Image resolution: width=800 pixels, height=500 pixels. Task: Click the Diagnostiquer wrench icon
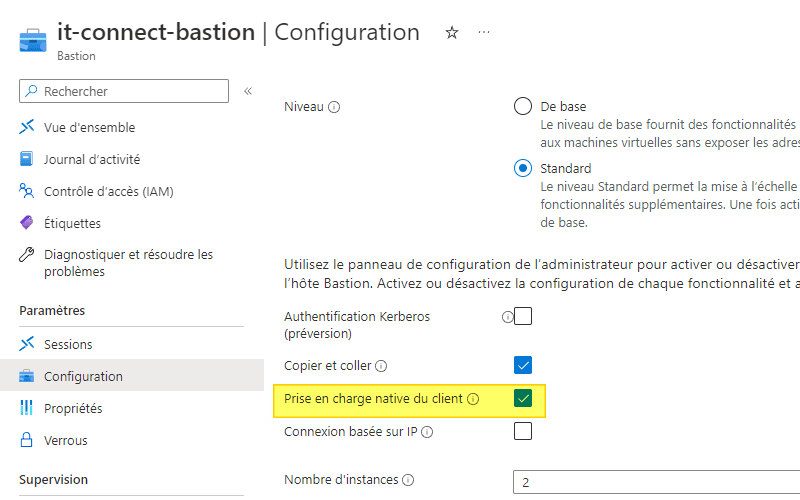click(27, 255)
